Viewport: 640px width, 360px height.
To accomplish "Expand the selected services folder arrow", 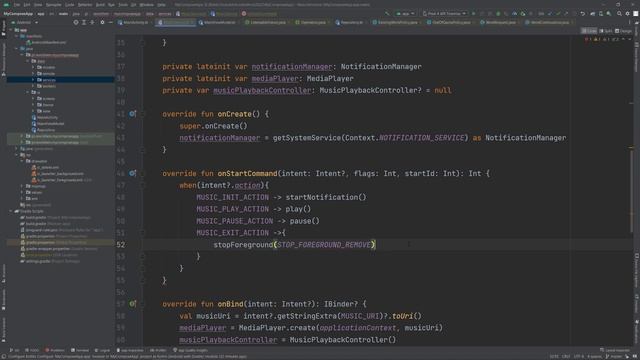I will coord(33,80).
